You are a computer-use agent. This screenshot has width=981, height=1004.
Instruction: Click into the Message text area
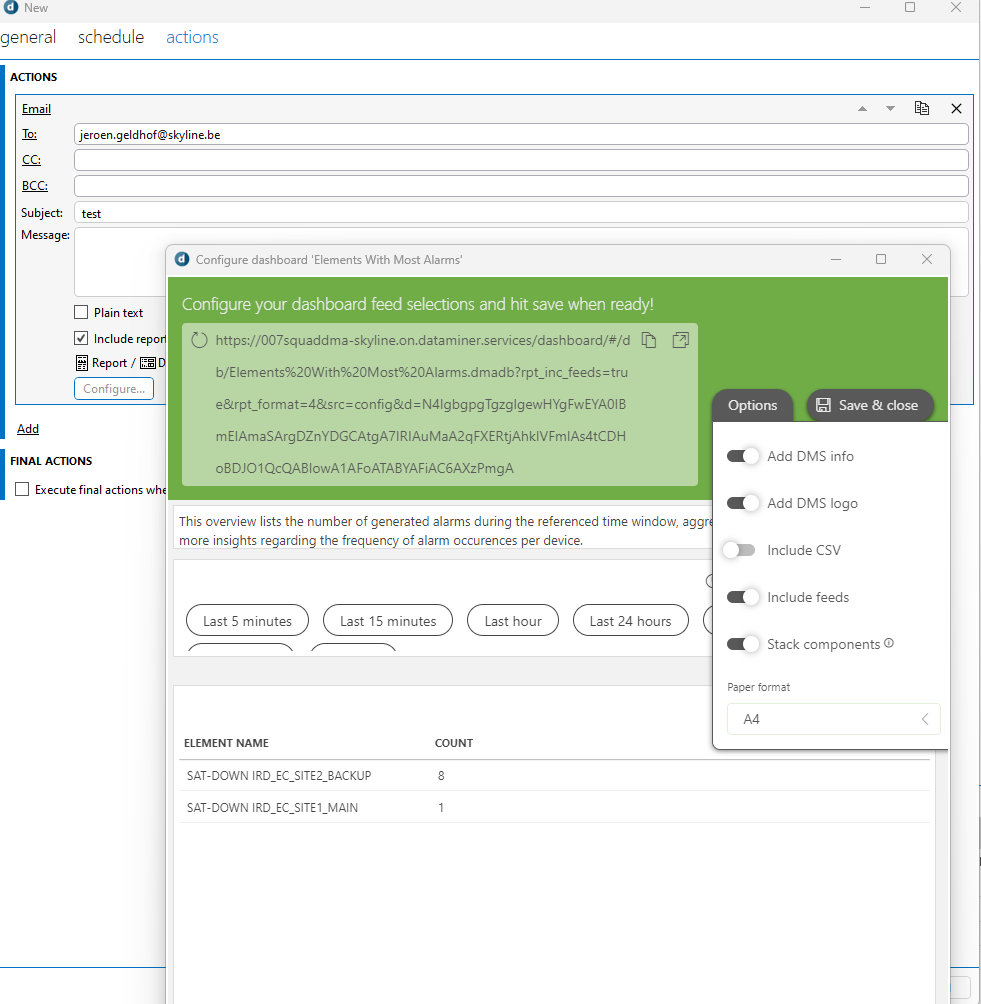click(120, 261)
